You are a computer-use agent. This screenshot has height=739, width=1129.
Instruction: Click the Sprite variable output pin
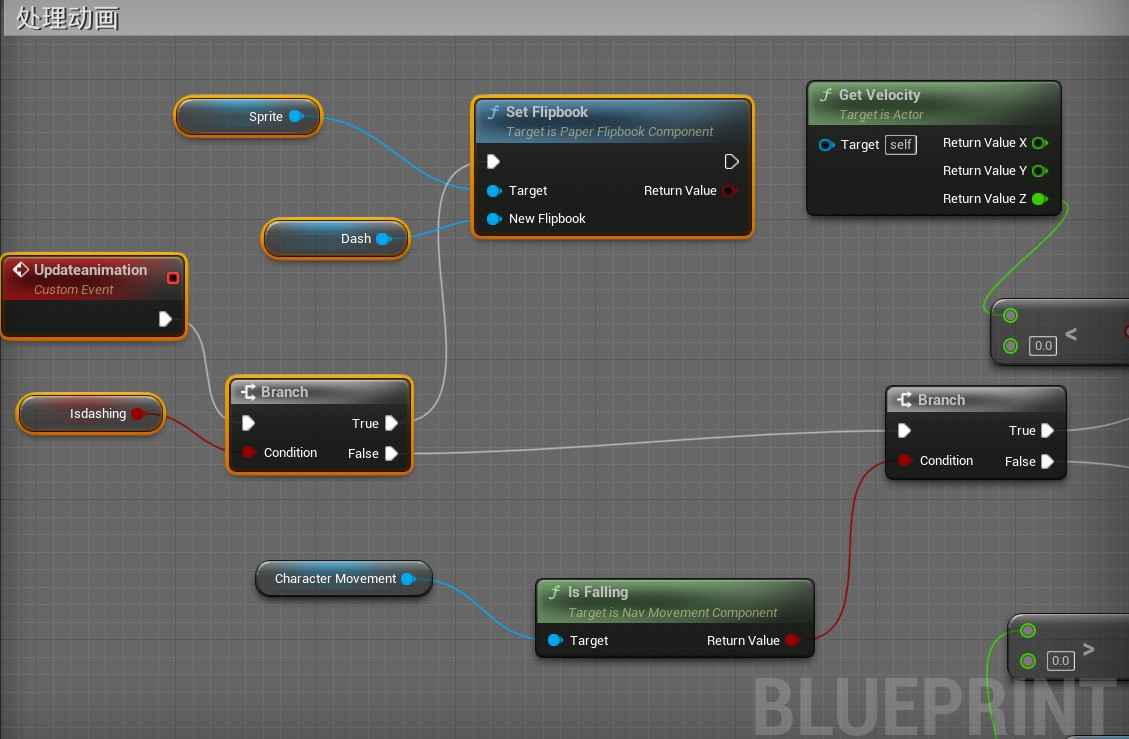pyautogui.click(x=296, y=116)
